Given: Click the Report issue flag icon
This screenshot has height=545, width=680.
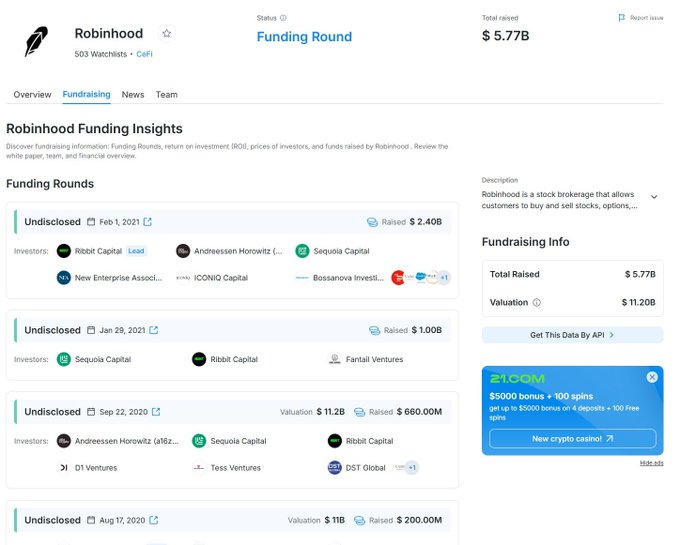Looking at the screenshot, I should [x=621, y=18].
